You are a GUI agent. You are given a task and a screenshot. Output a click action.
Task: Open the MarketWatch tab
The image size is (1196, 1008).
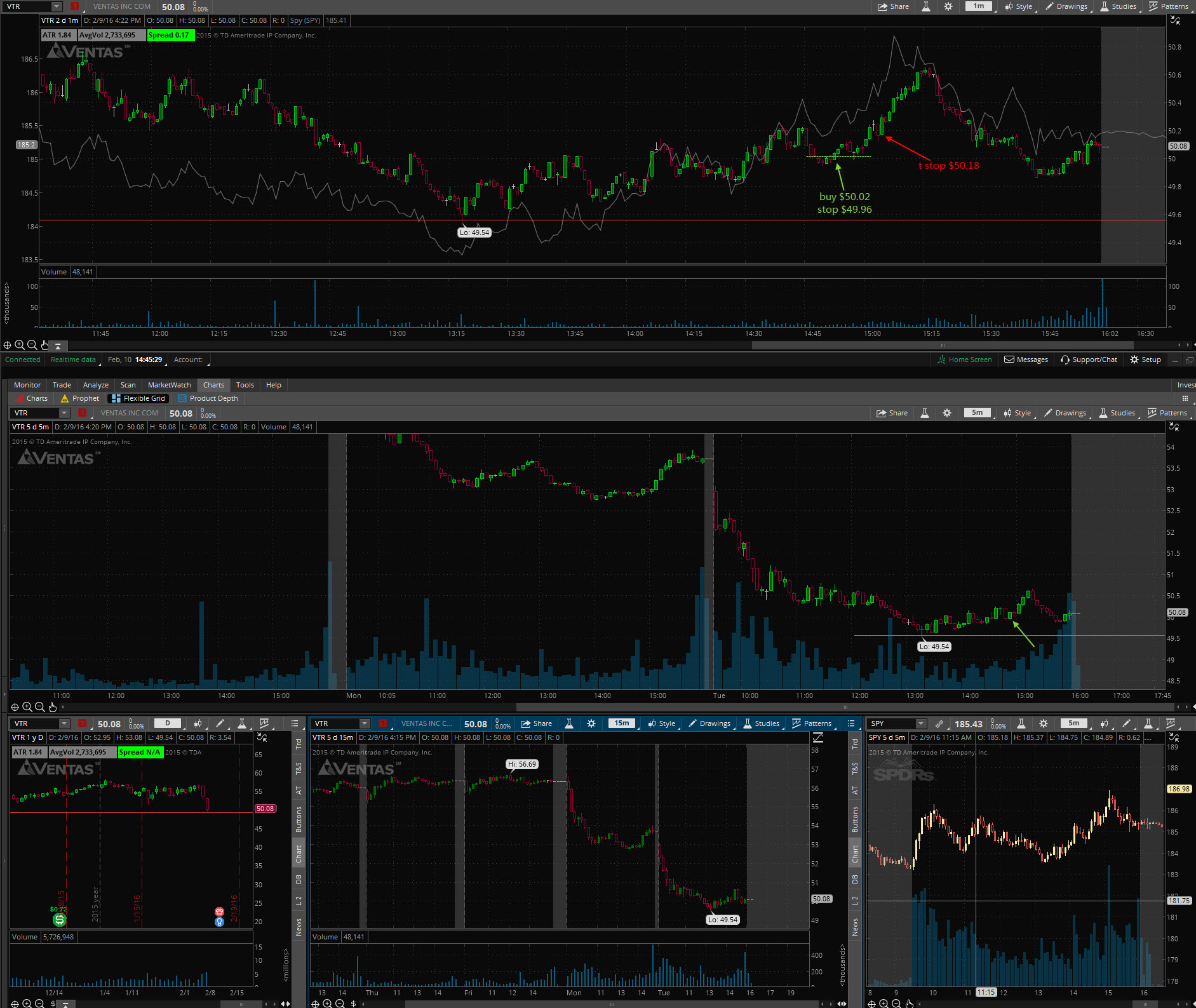170,385
